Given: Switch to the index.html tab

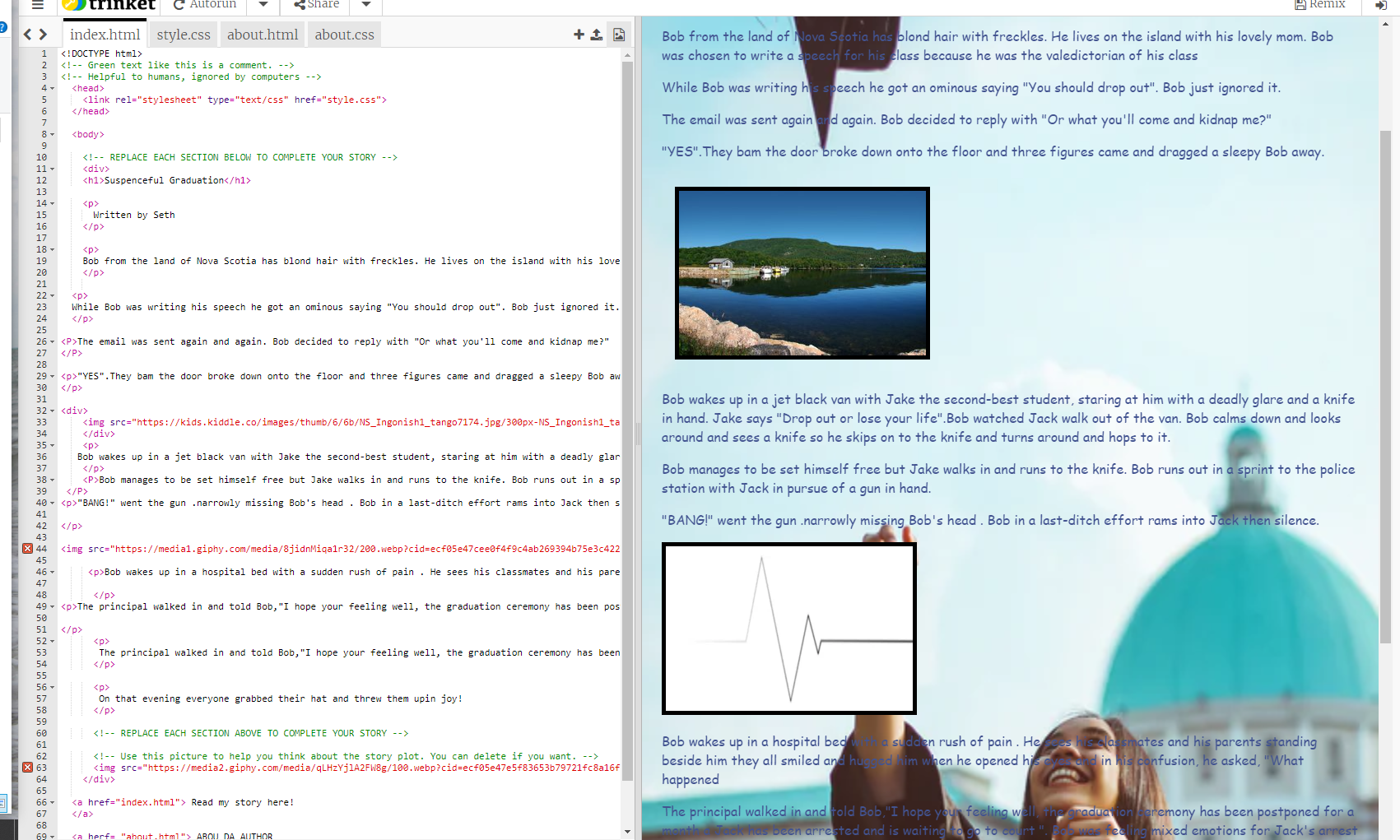Looking at the screenshot, I should pos(105,35).
